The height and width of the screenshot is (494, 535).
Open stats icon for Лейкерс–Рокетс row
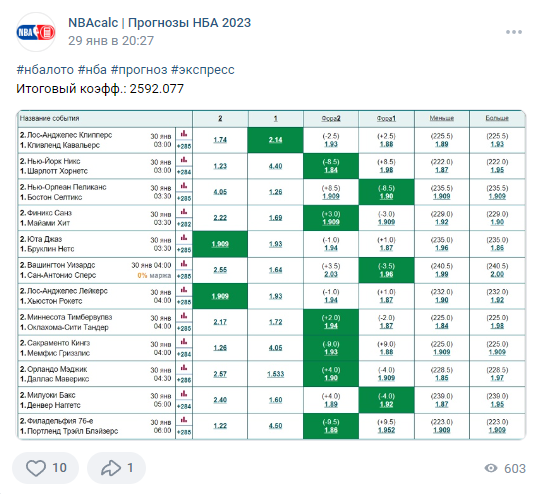click(184, 290)
